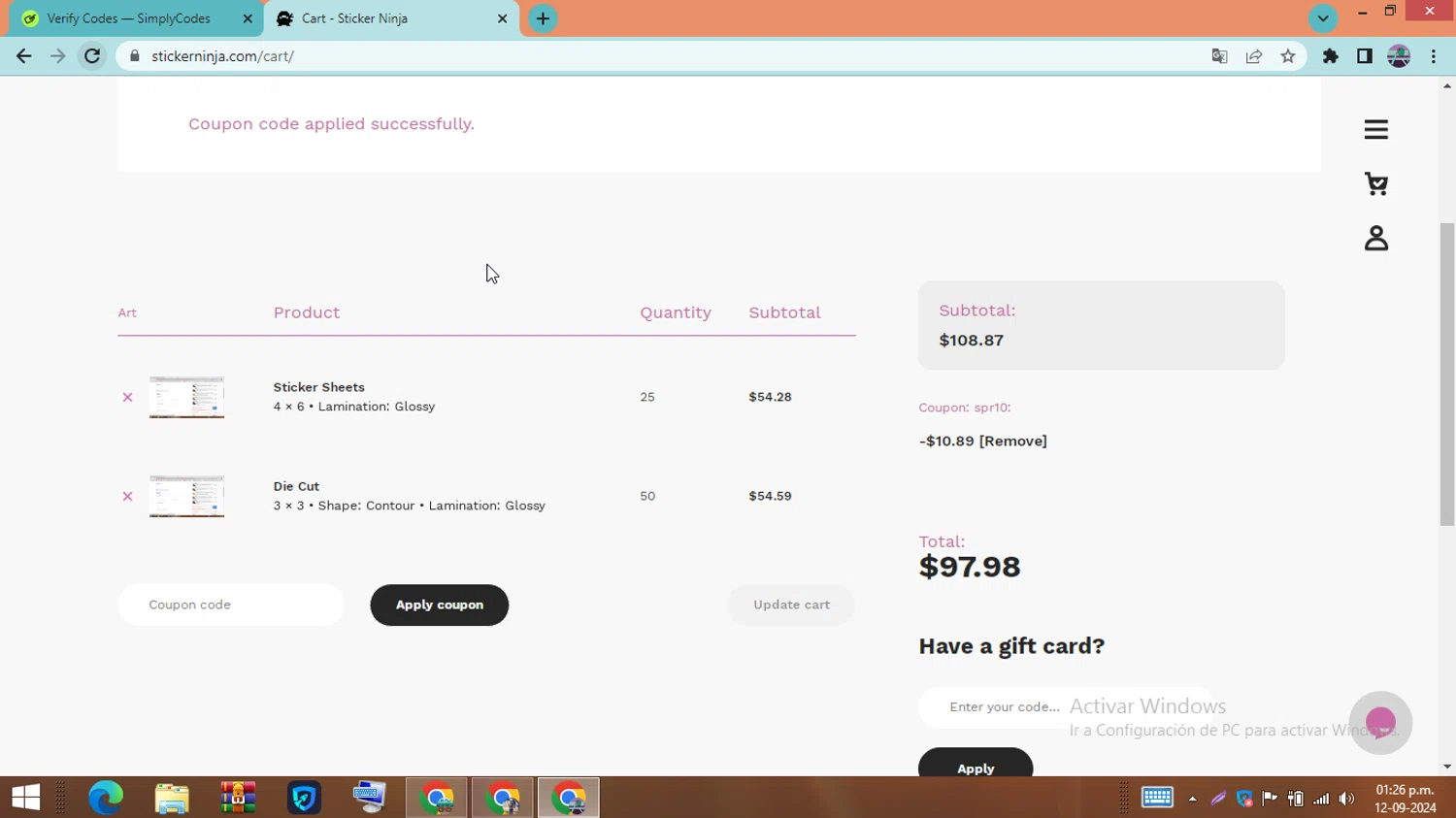Click the Die Cut $54.59 subtotal
This screenshot has height=818, width=1456.
770,496
